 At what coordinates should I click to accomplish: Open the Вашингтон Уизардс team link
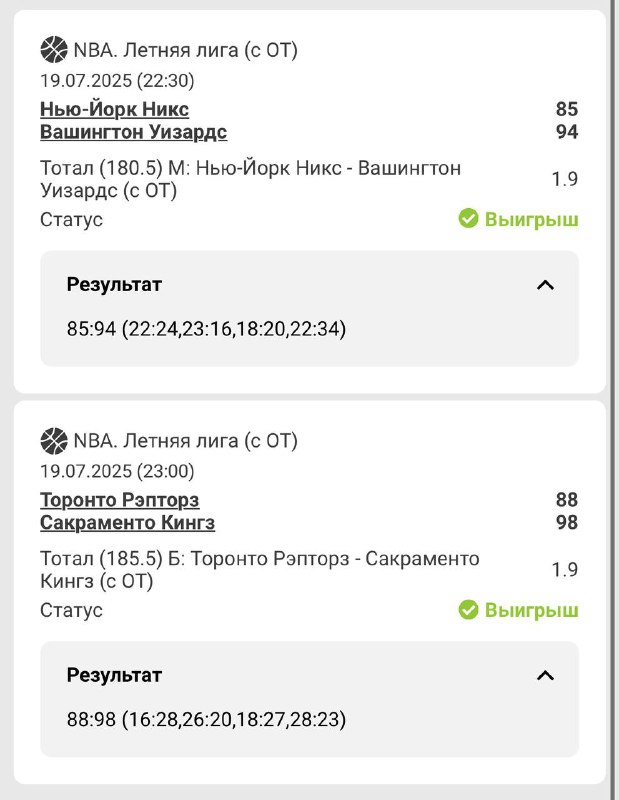pos(133,132)
